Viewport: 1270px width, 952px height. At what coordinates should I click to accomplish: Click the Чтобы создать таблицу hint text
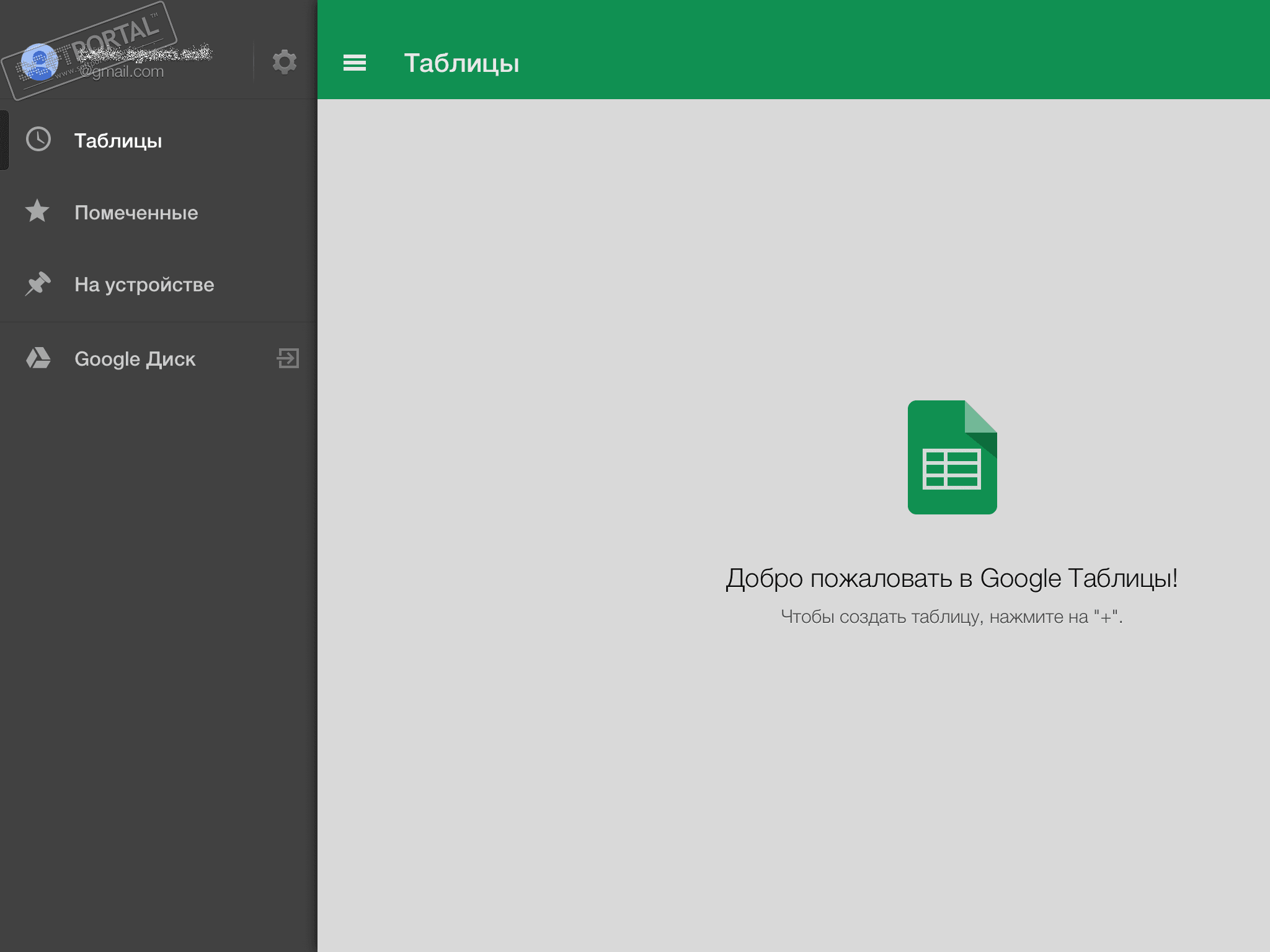[952, 617]
